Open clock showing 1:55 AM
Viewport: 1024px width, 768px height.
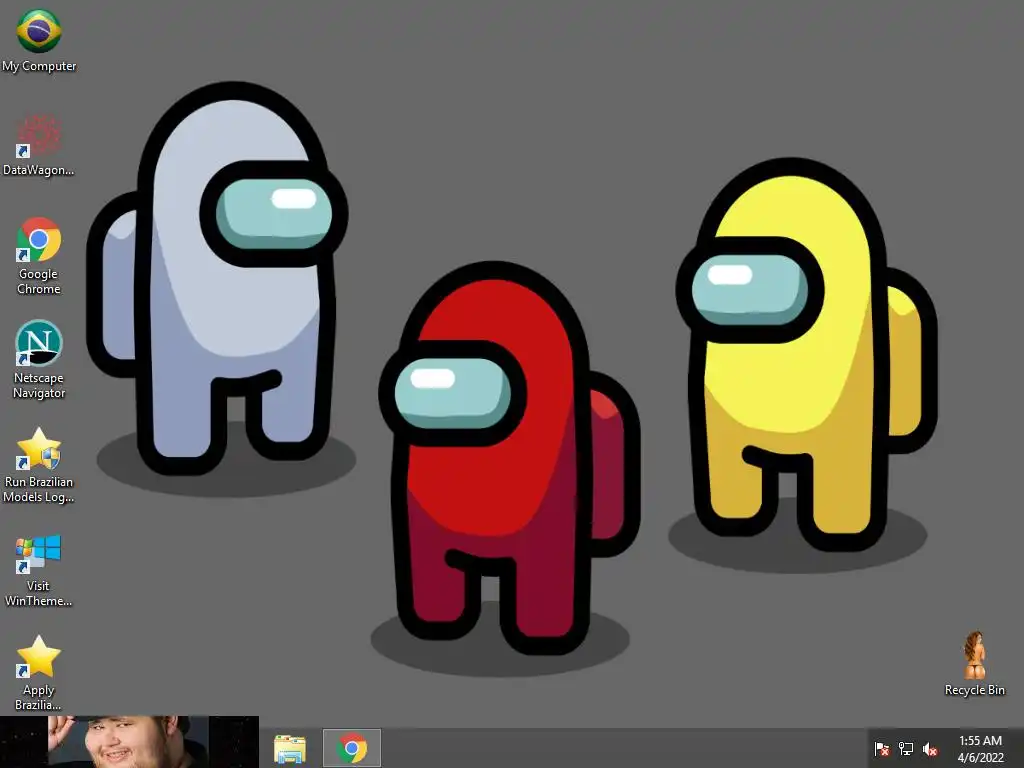tap(980, 741)
